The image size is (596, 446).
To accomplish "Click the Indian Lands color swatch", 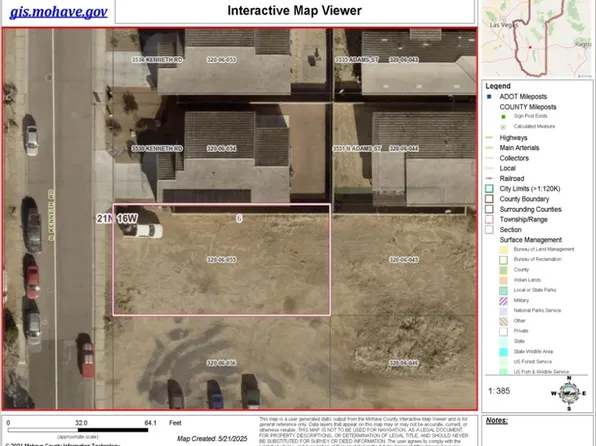I will click(503, 280).
